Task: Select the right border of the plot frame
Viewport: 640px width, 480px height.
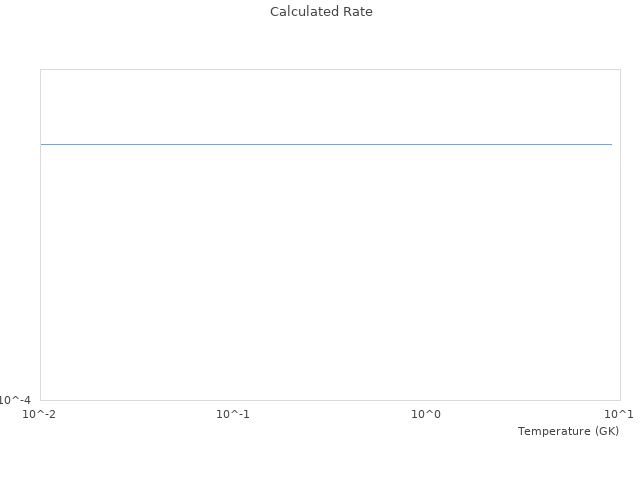Action: [x=620, y=235]
